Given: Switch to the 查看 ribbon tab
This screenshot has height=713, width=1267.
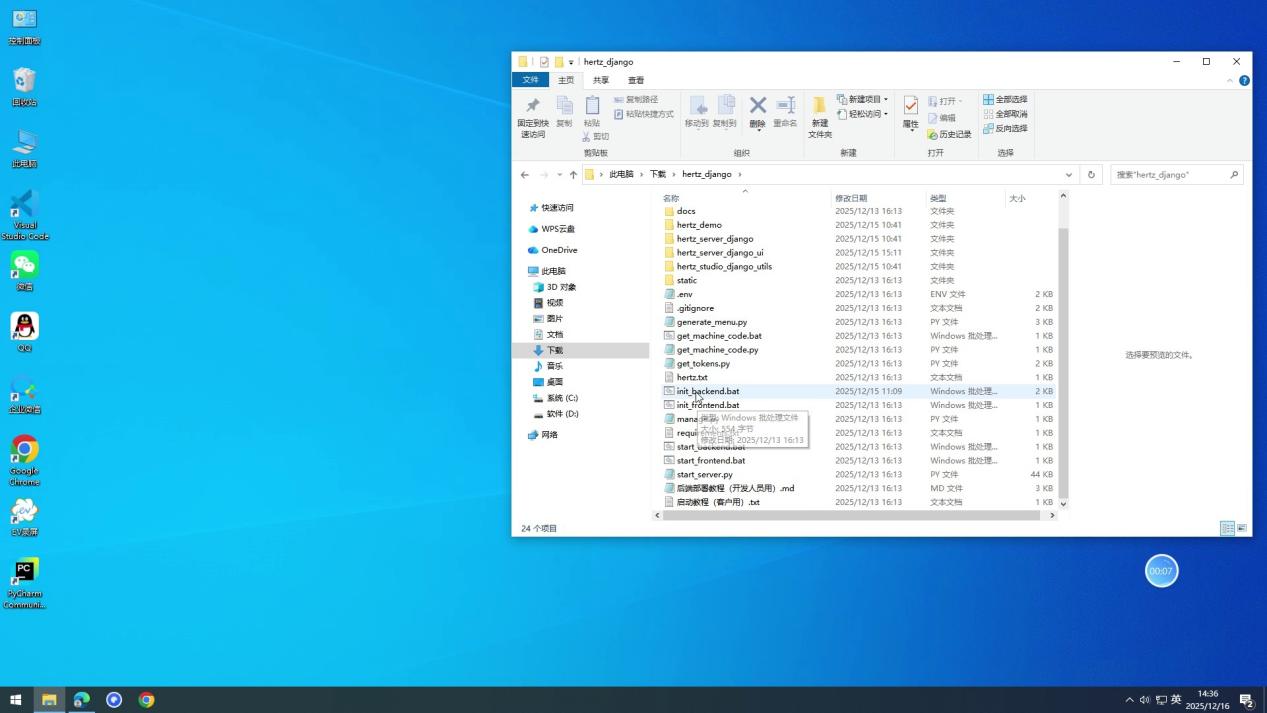Looking at the screenshot, I should coord(636,80).
